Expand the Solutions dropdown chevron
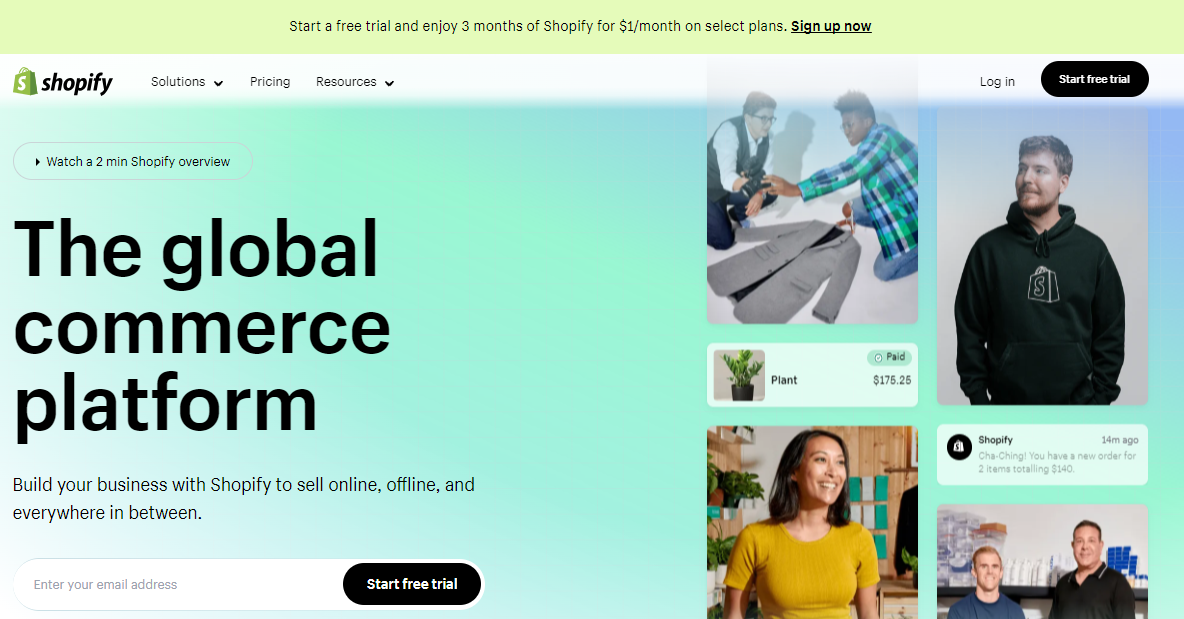Viewport: 1184px width, 619px height. coord(218,83)
